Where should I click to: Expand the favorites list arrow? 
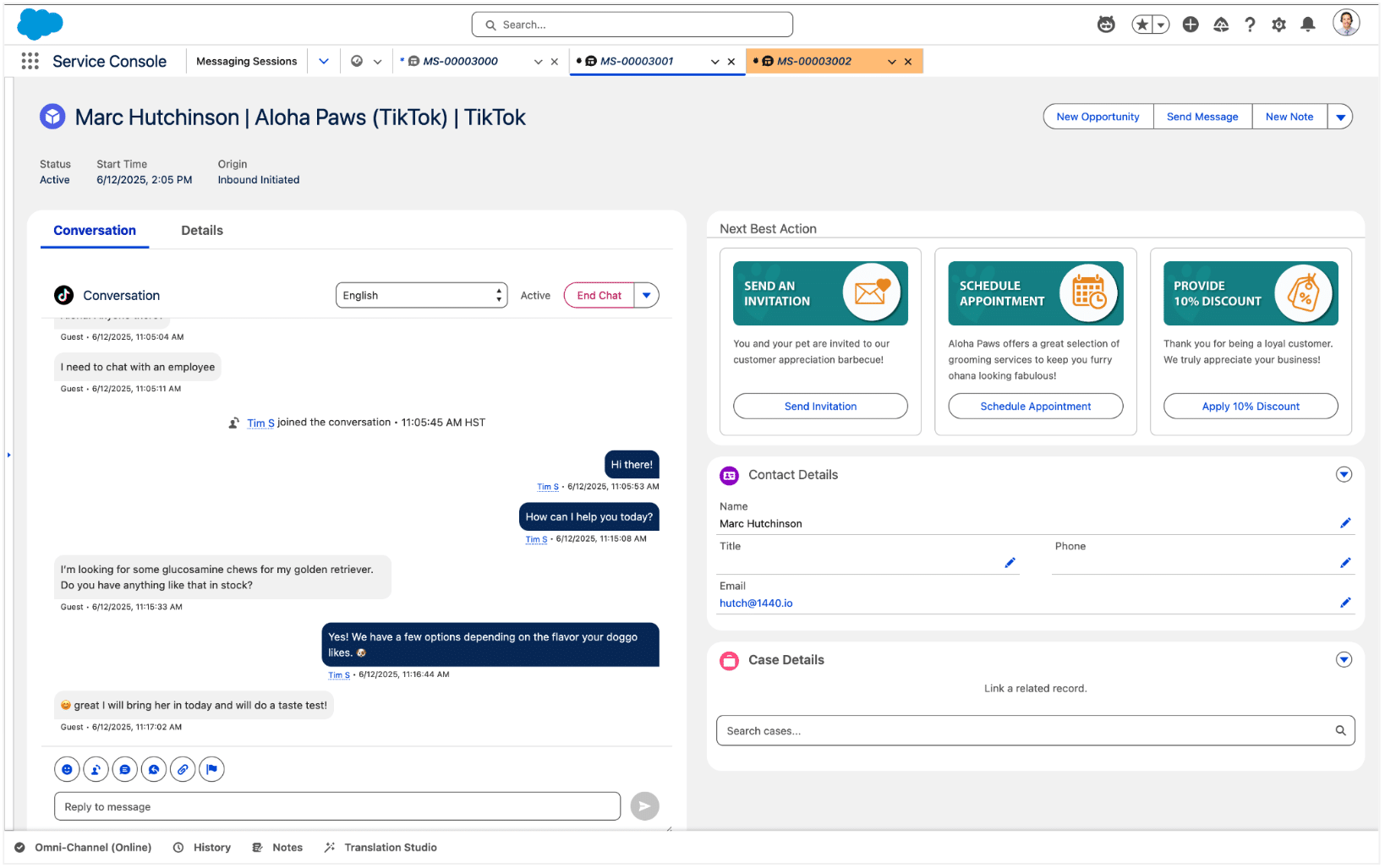click(x=1162, y=25)
